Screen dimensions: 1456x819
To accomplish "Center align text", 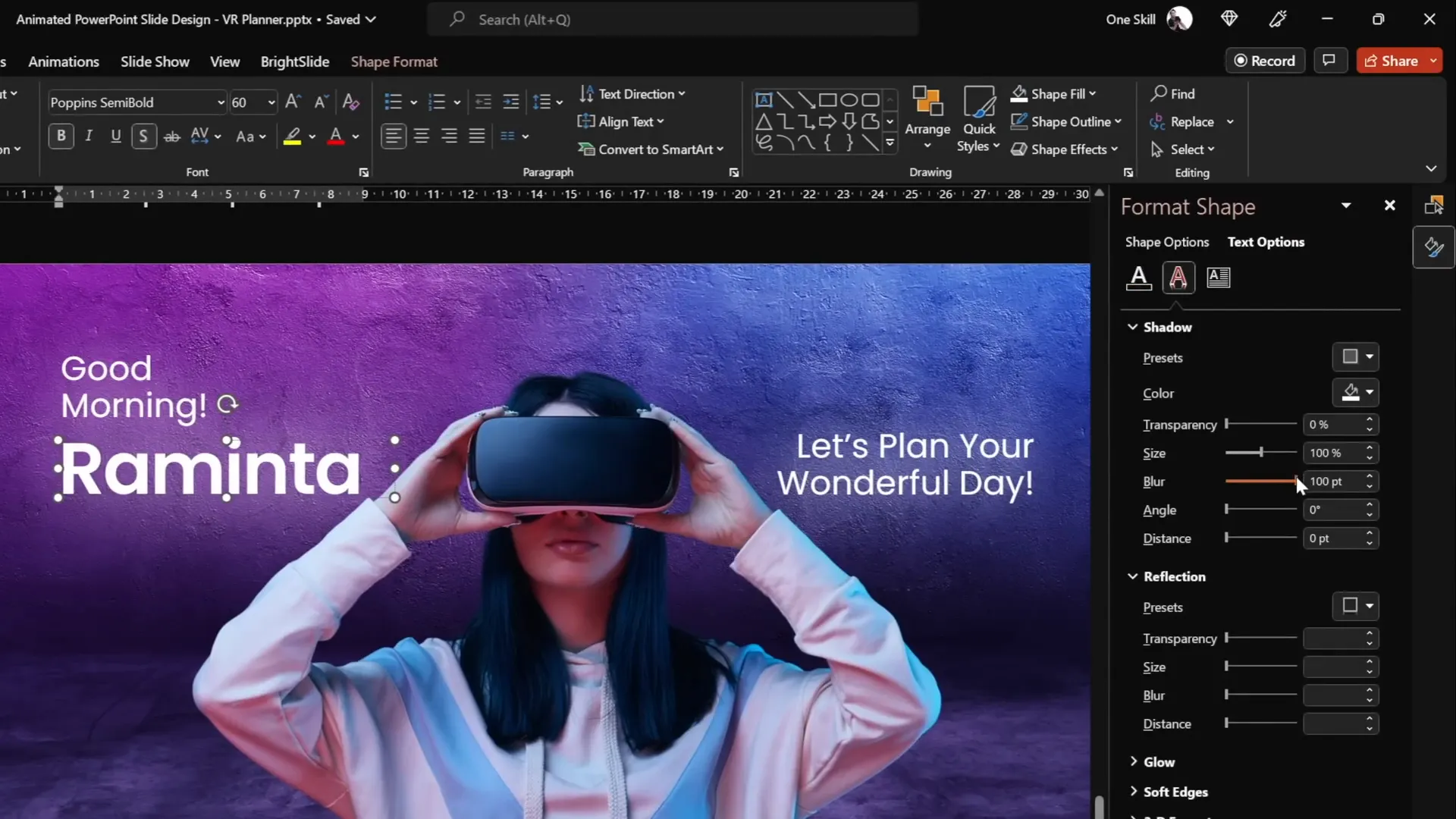I will click(x=422, y=136).
